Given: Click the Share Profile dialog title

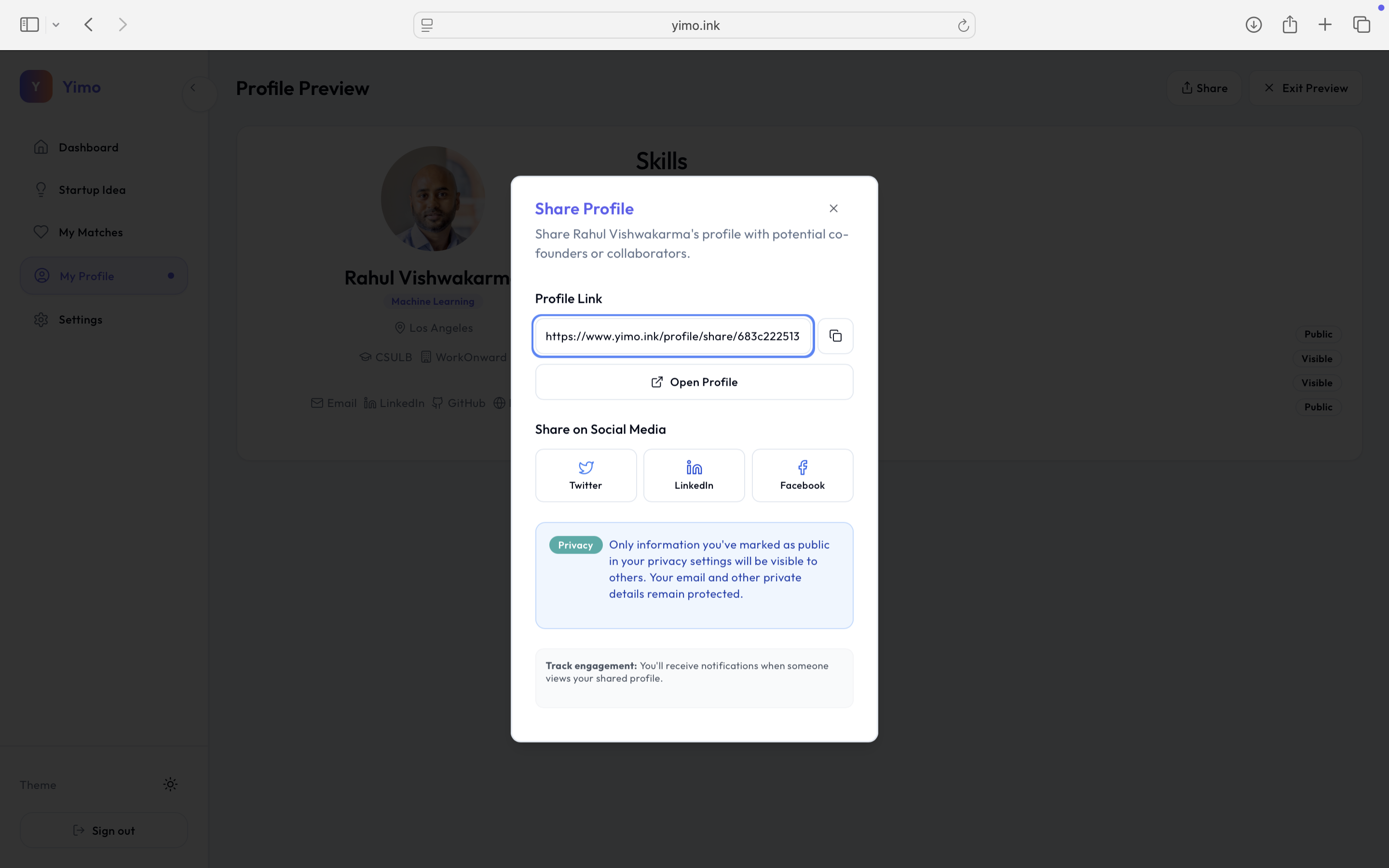Looking at the screenshot, I should pyautogui.click(x=585, y=208).
